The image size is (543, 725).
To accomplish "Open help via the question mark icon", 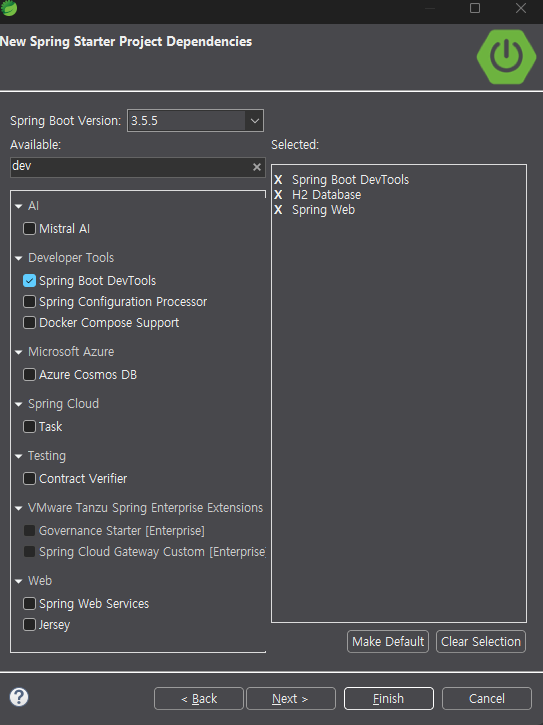I will coord(19,697).
